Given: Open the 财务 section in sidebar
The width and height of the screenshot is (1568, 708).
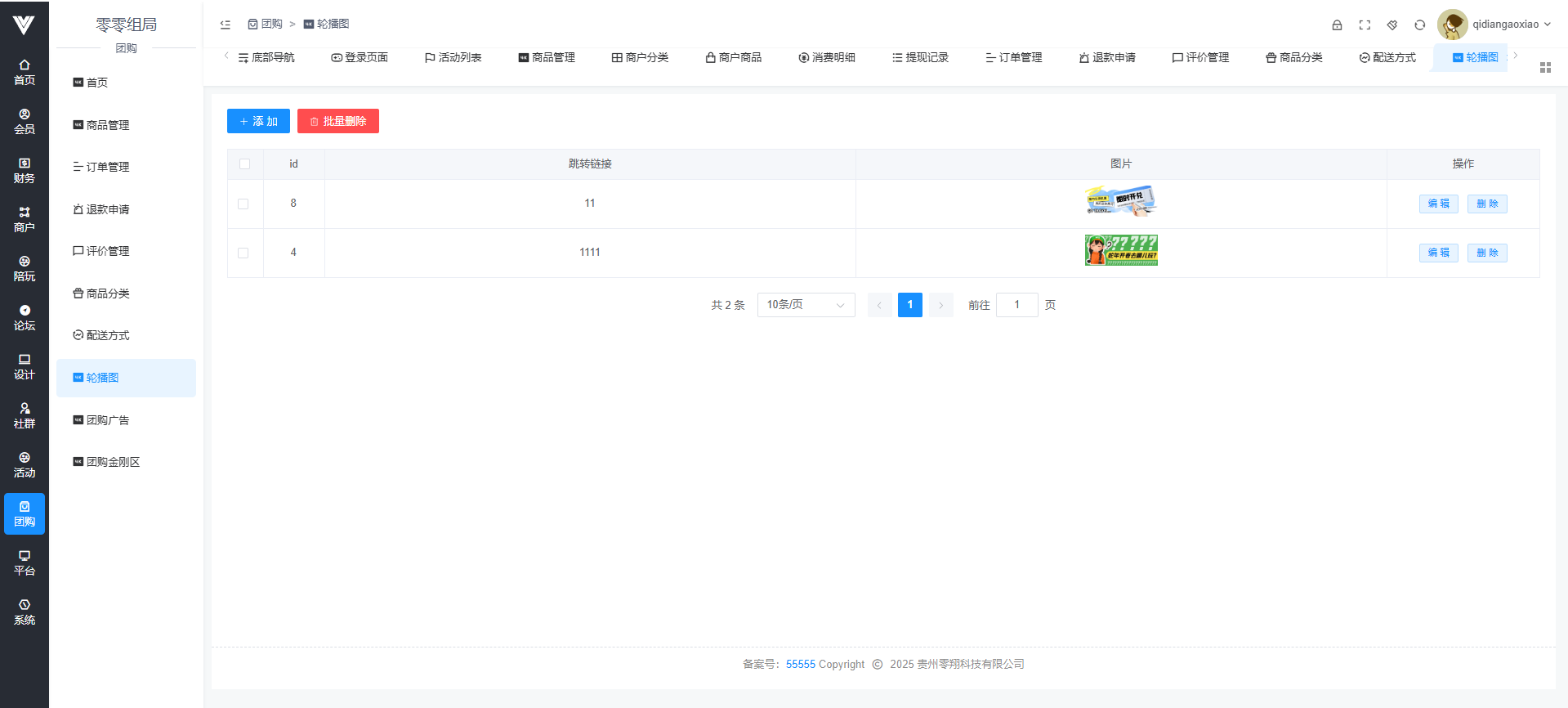Looking at the screenshot, I should (25, 170).
